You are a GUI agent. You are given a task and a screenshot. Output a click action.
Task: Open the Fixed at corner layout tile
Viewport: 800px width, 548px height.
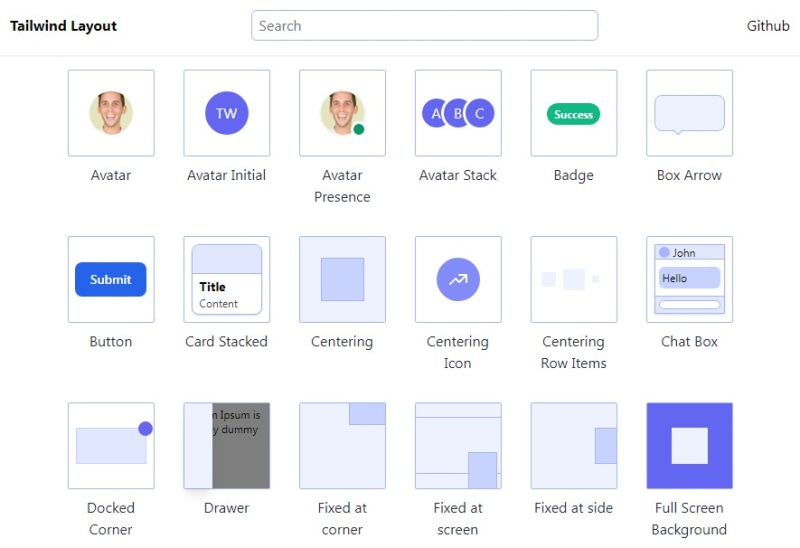pyautogui.click(x=342, y=445)
